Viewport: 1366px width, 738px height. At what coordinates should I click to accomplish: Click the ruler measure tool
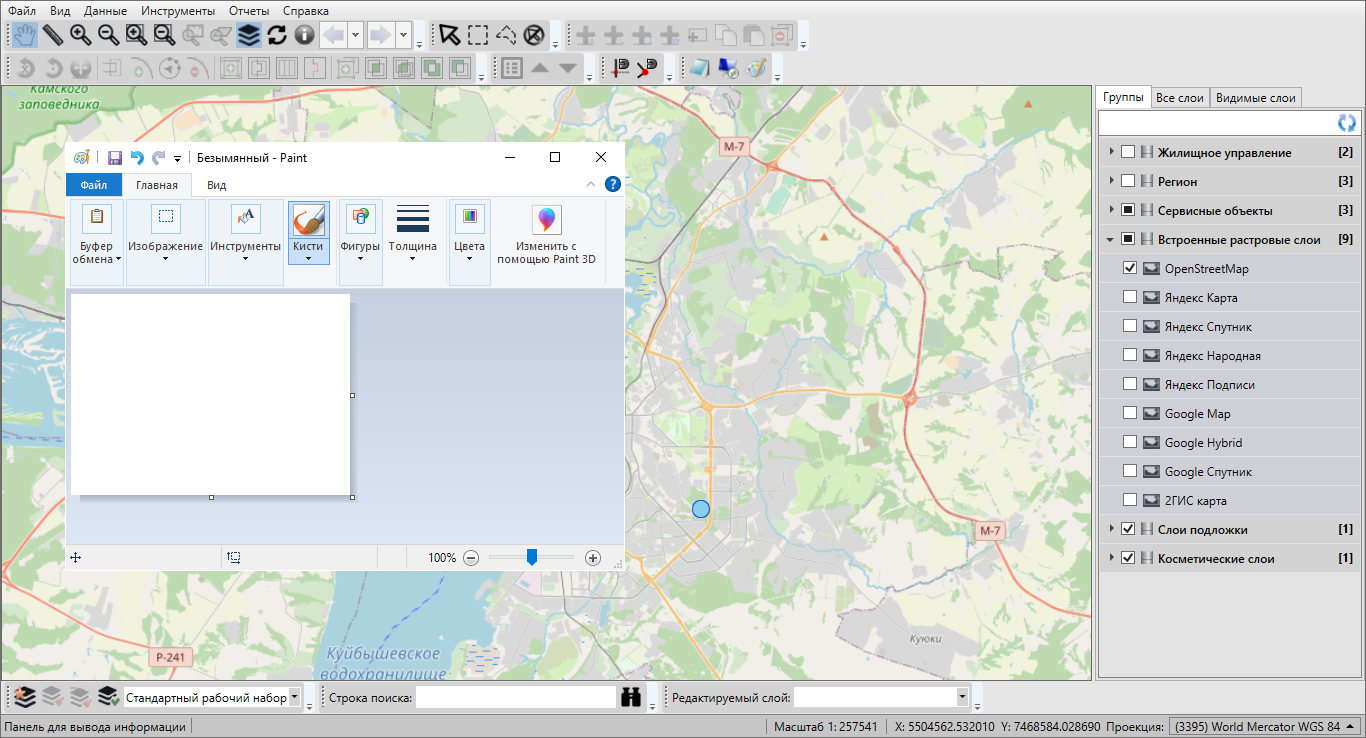[x=53, y=35]
